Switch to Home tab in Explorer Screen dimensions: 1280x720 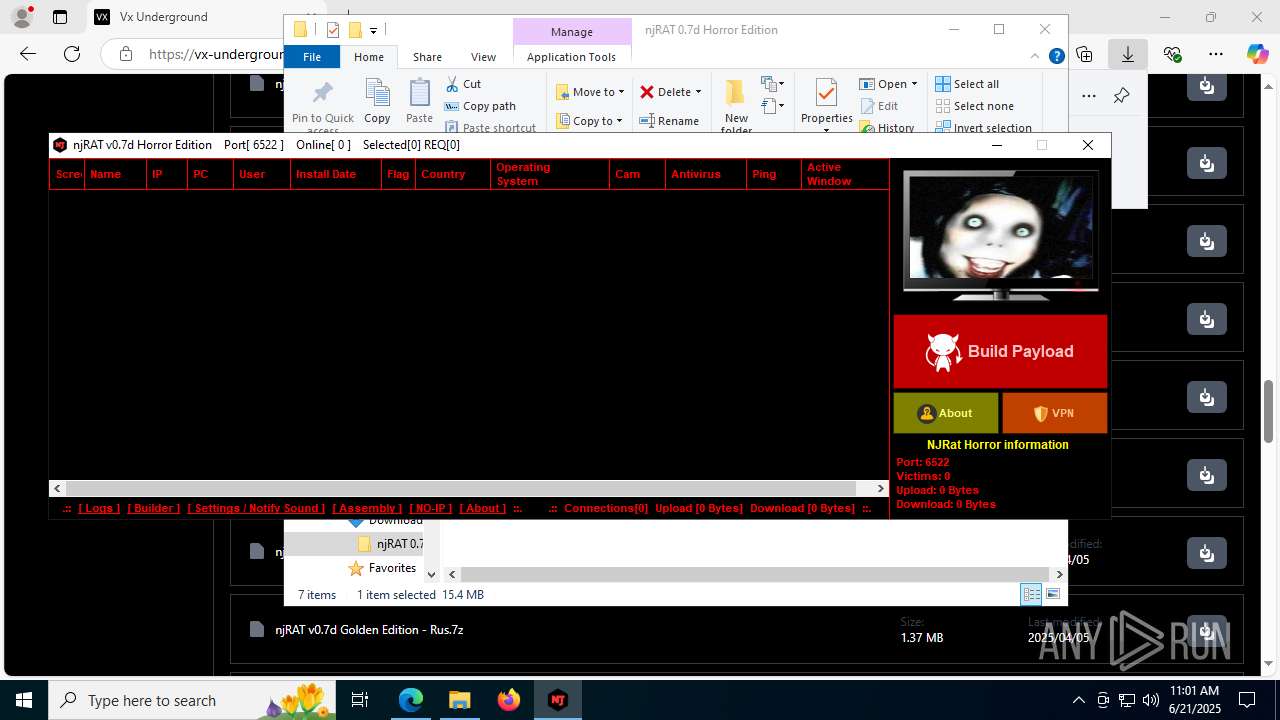click(369, 57)
